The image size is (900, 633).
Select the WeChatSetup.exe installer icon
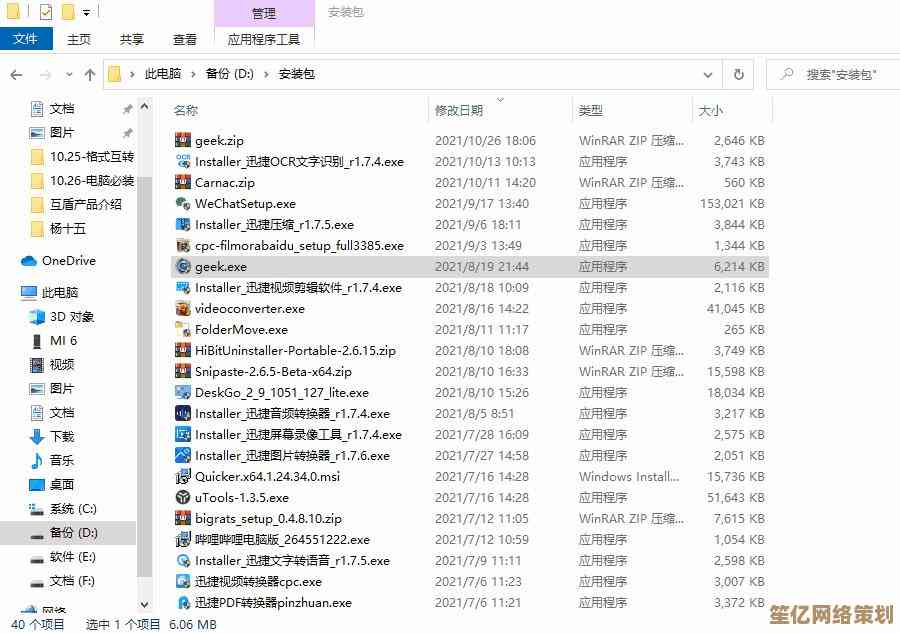[183, 204]
